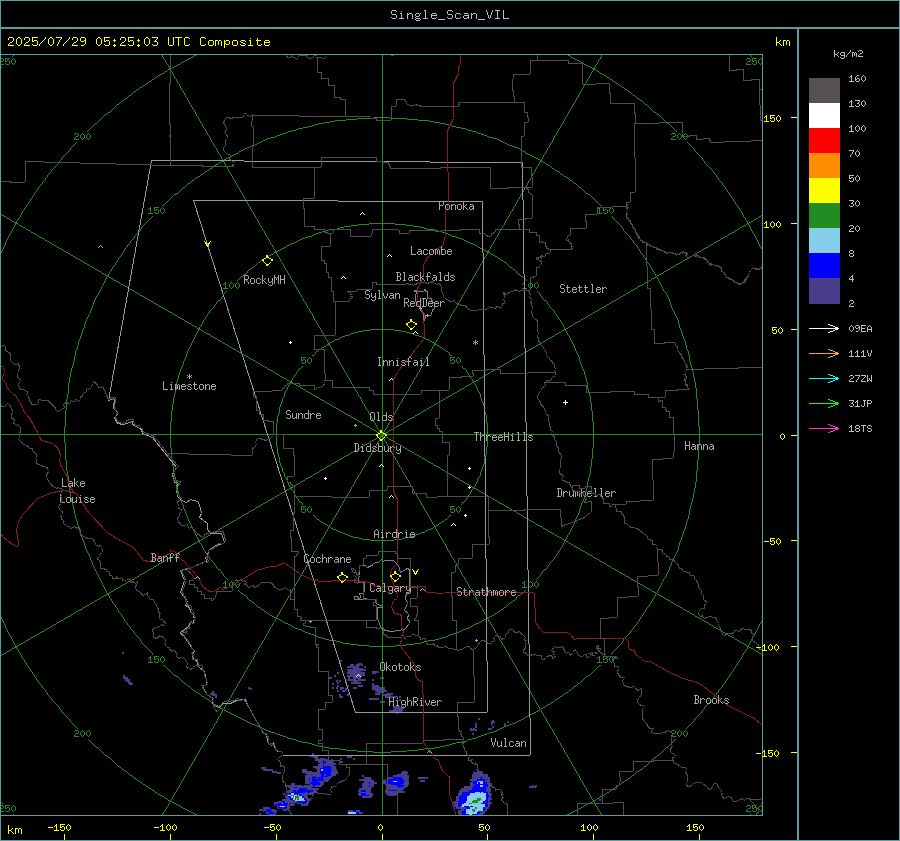This screenshot has height=841, width=900.
Task: Click the yellow radar site diamond at Didsbury
Action: (381, 436)
